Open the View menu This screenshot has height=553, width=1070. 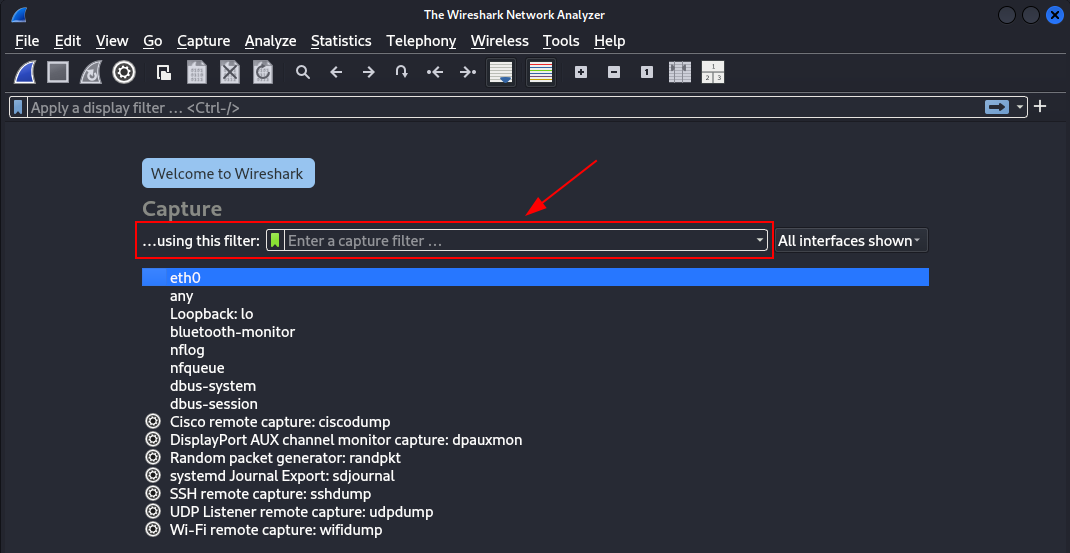[112, 41]
